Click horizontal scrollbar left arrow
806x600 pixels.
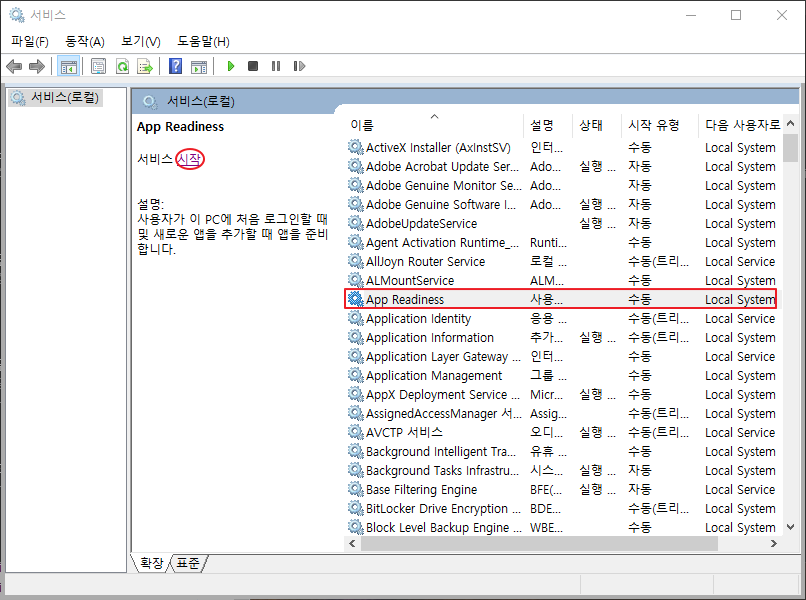pyautogui.click(x=352, y=543)
